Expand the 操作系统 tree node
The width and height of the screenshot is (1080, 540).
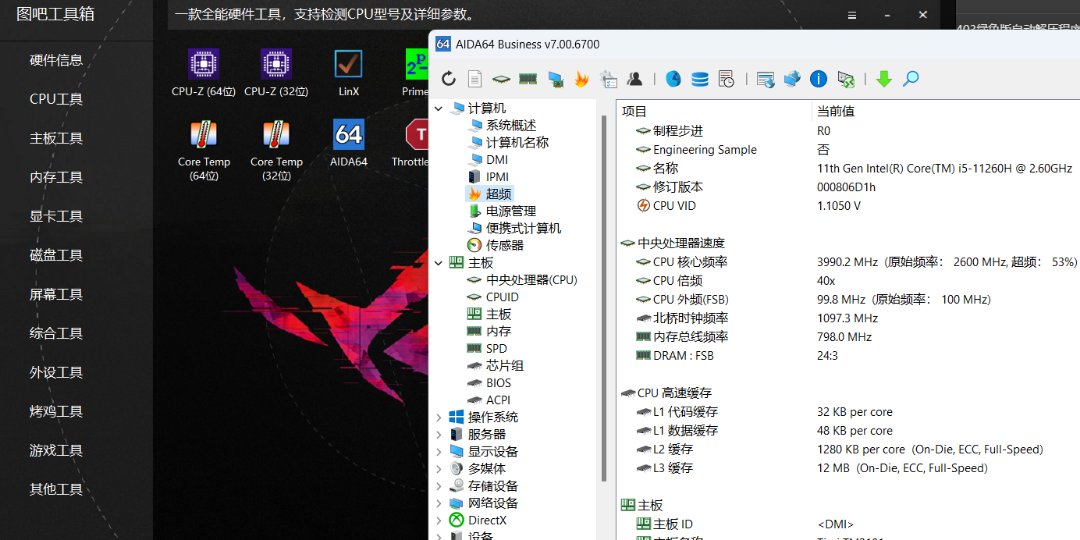[439, 417]
